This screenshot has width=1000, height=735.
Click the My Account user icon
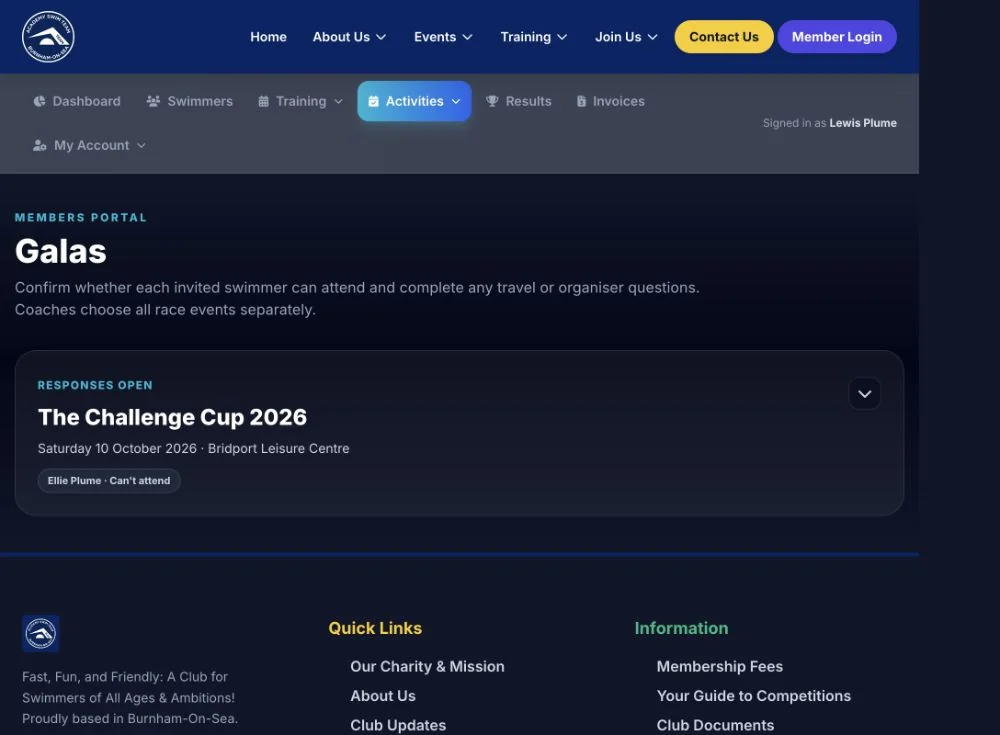click(40, 145)
